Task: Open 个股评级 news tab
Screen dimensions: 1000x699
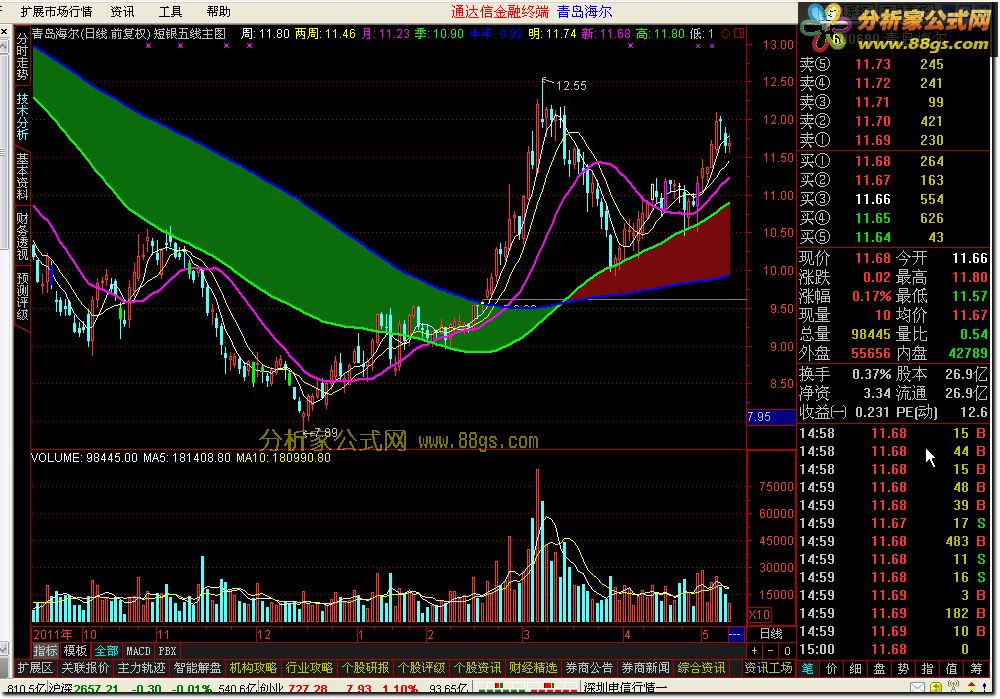Action: coord(422,668)
